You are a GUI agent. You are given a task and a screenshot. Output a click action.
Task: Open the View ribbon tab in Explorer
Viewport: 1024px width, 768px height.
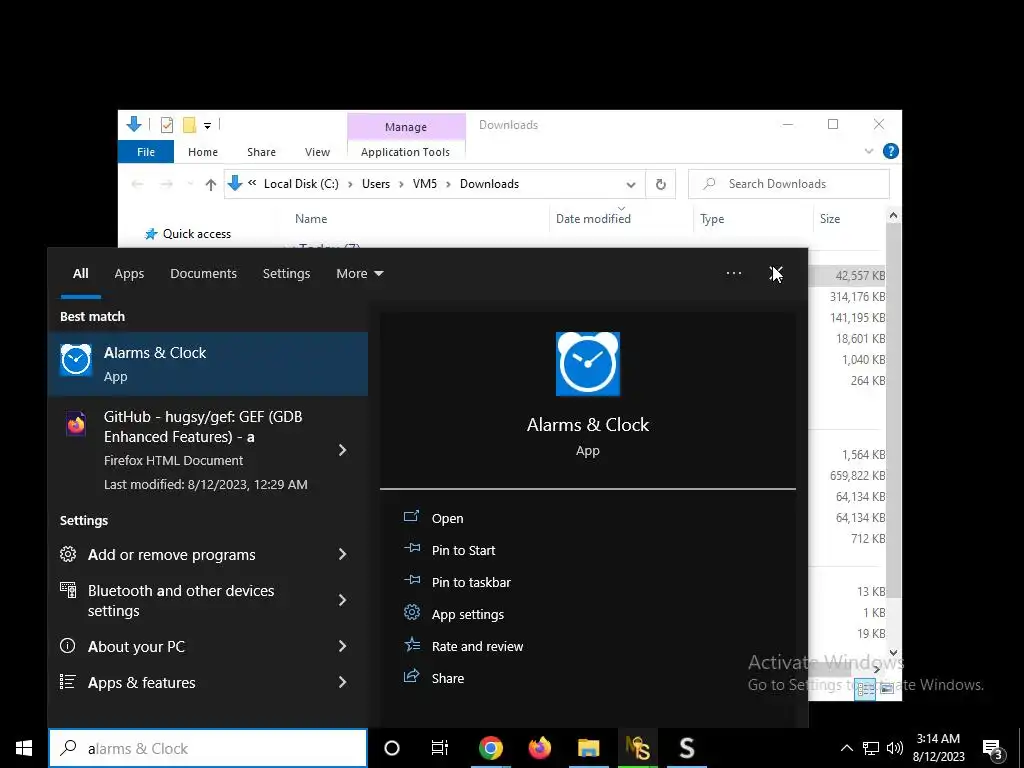pos(317,152)
